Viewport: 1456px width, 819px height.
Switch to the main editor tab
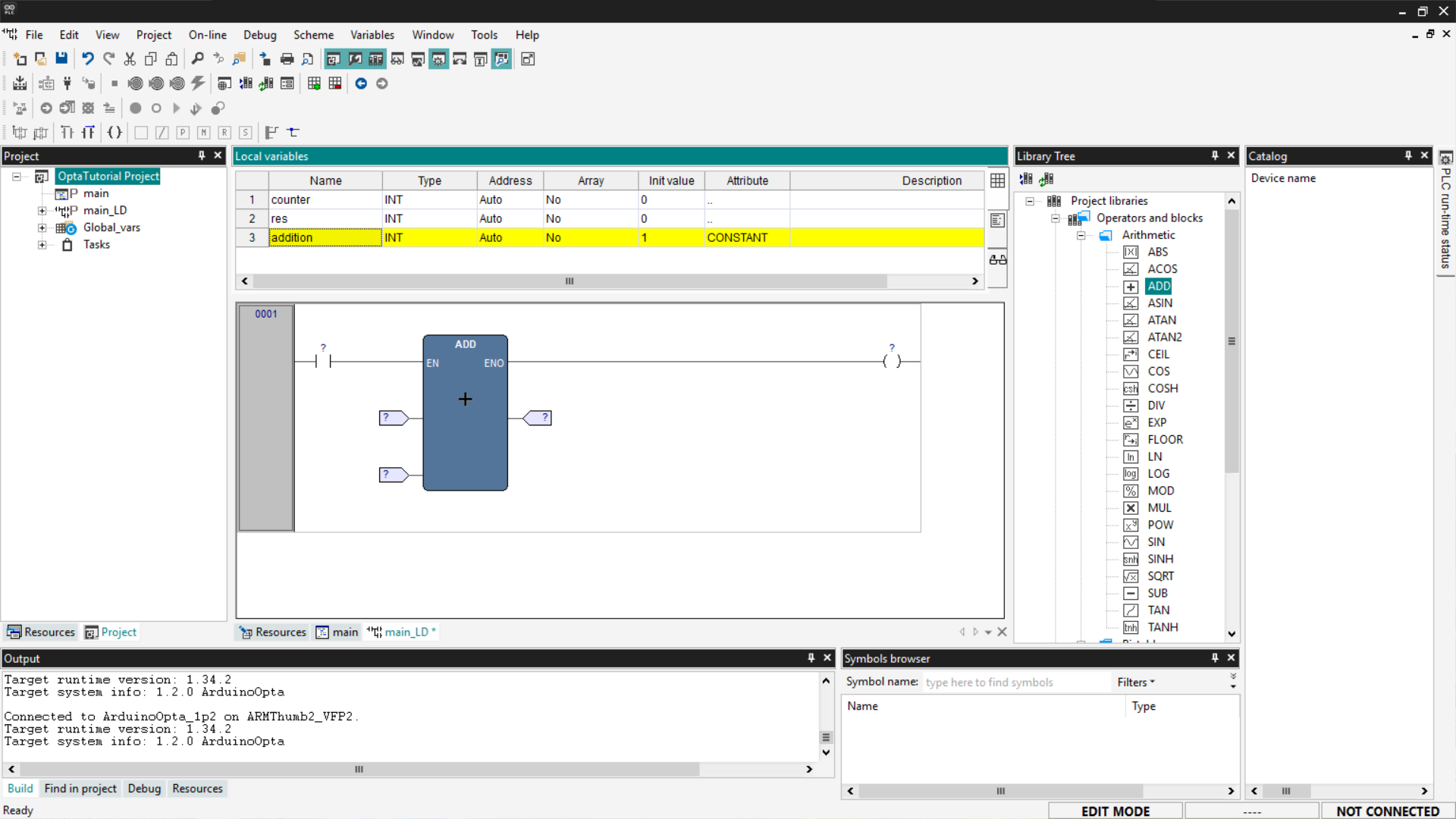(x=337, y=632)
